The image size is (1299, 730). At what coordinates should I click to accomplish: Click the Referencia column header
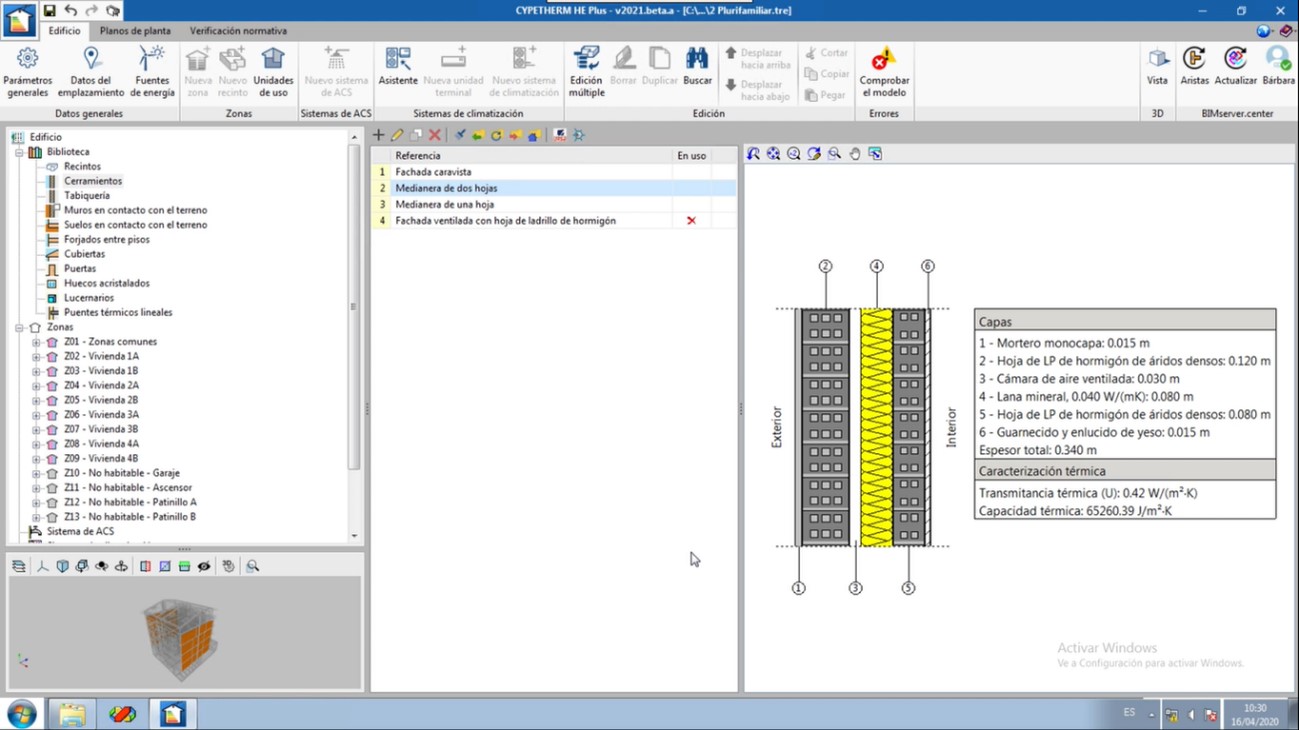530,156
